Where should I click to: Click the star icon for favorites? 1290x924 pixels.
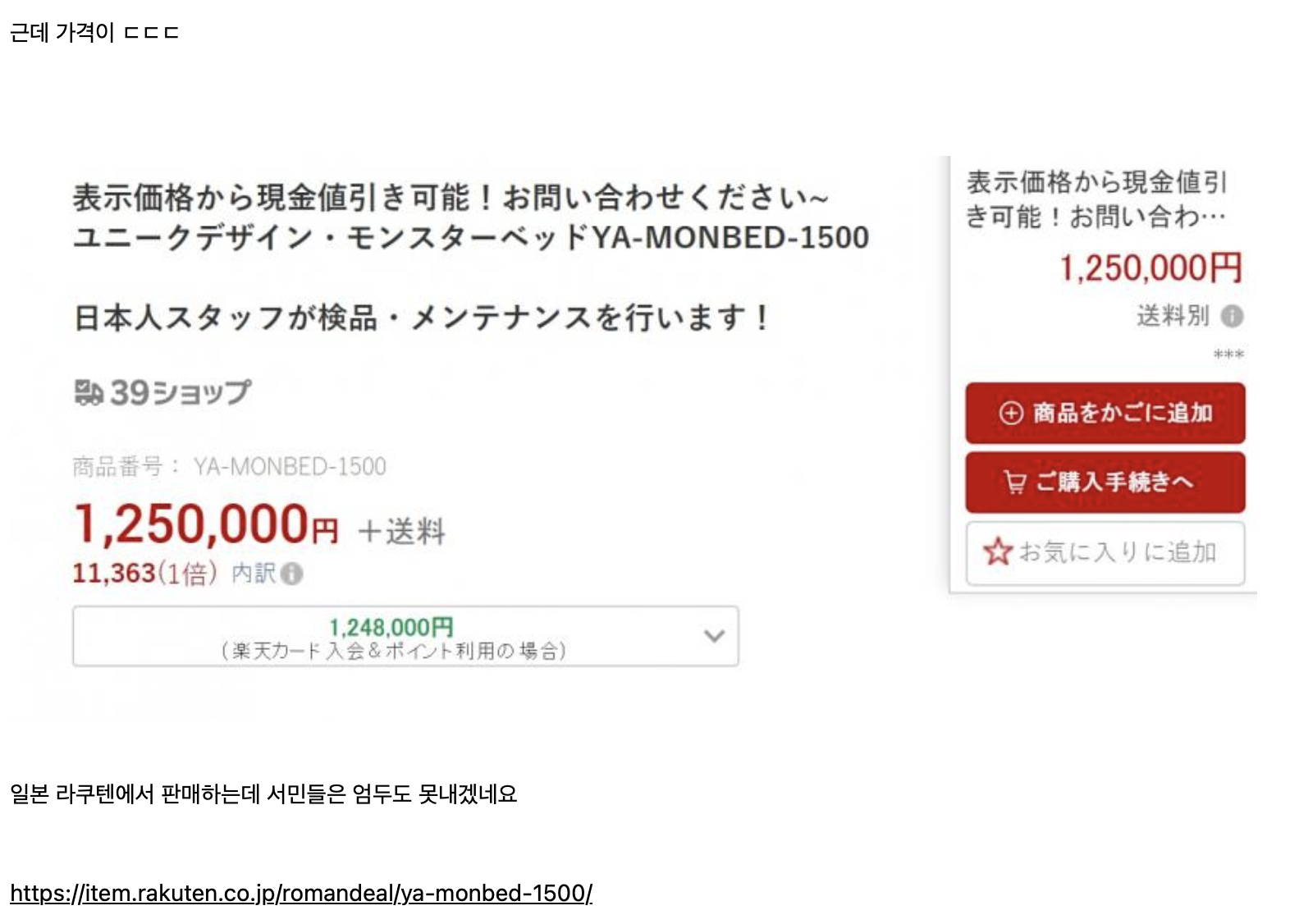[x=998, y=551]
